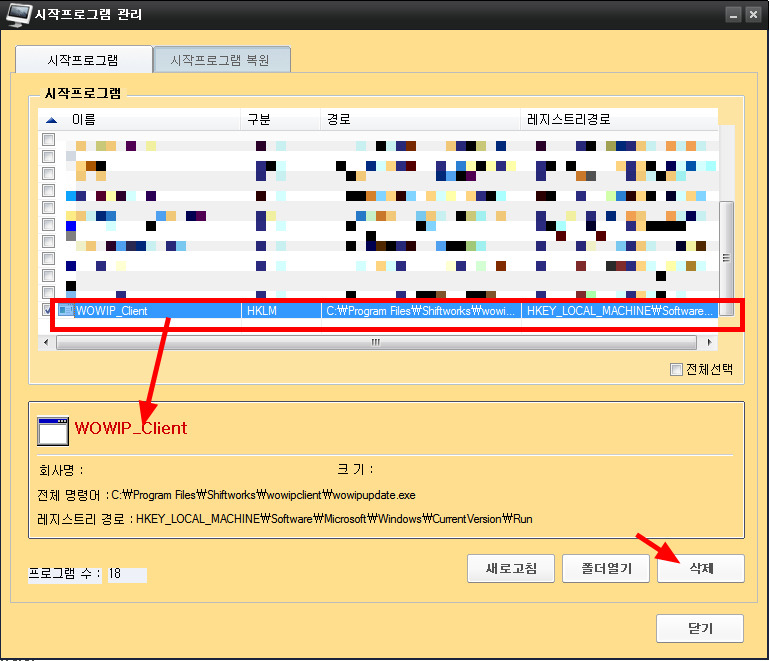Select the WOWIP_Client entry in the list
Screen dimensions: 770x661
click(x=150, y=311)
